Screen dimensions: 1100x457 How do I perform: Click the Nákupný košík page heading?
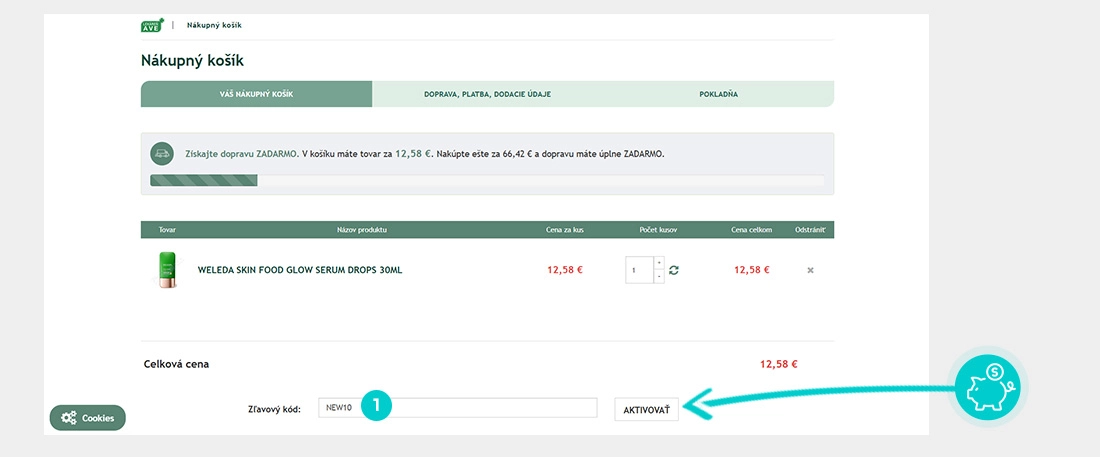click(x=192, y=61)
